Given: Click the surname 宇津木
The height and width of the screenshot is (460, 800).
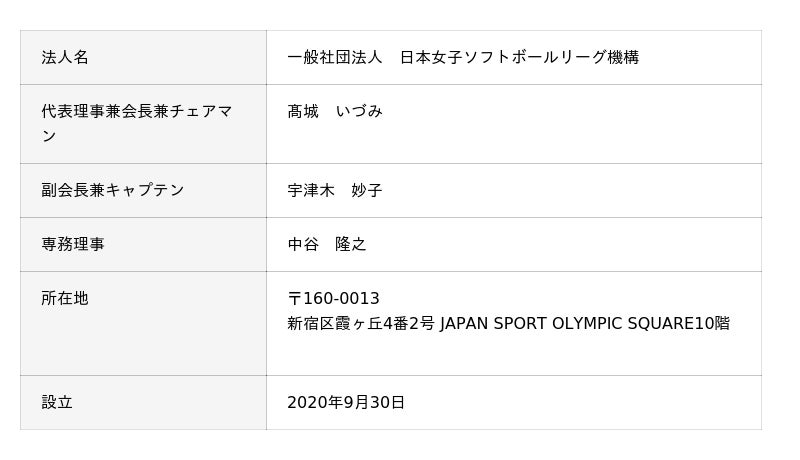Looking at the screenshot, I should 311,190.
